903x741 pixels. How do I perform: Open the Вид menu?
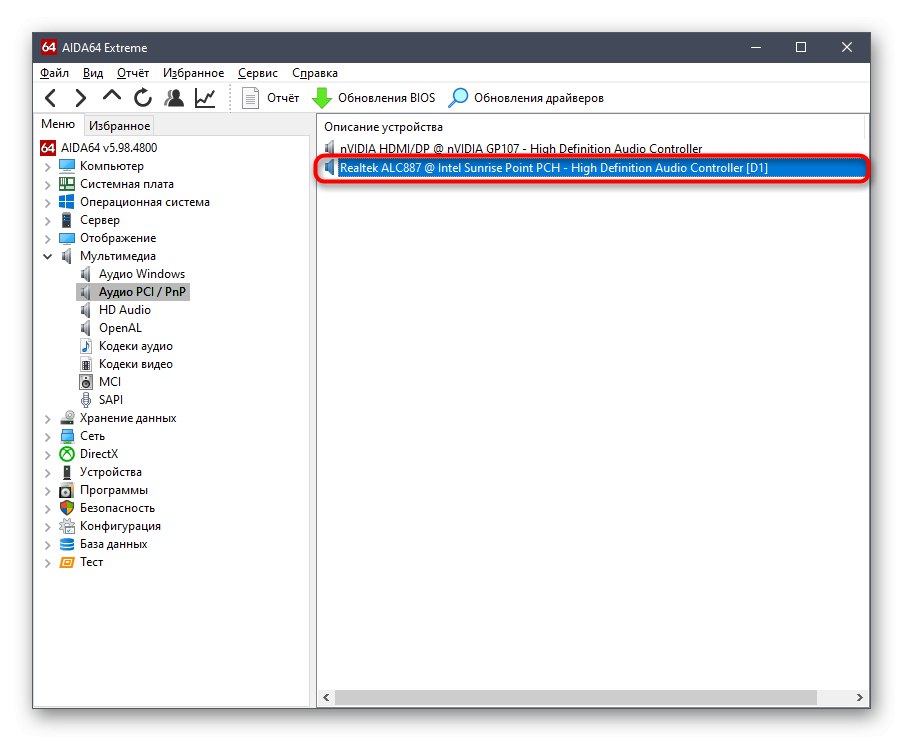click(93, 73)
